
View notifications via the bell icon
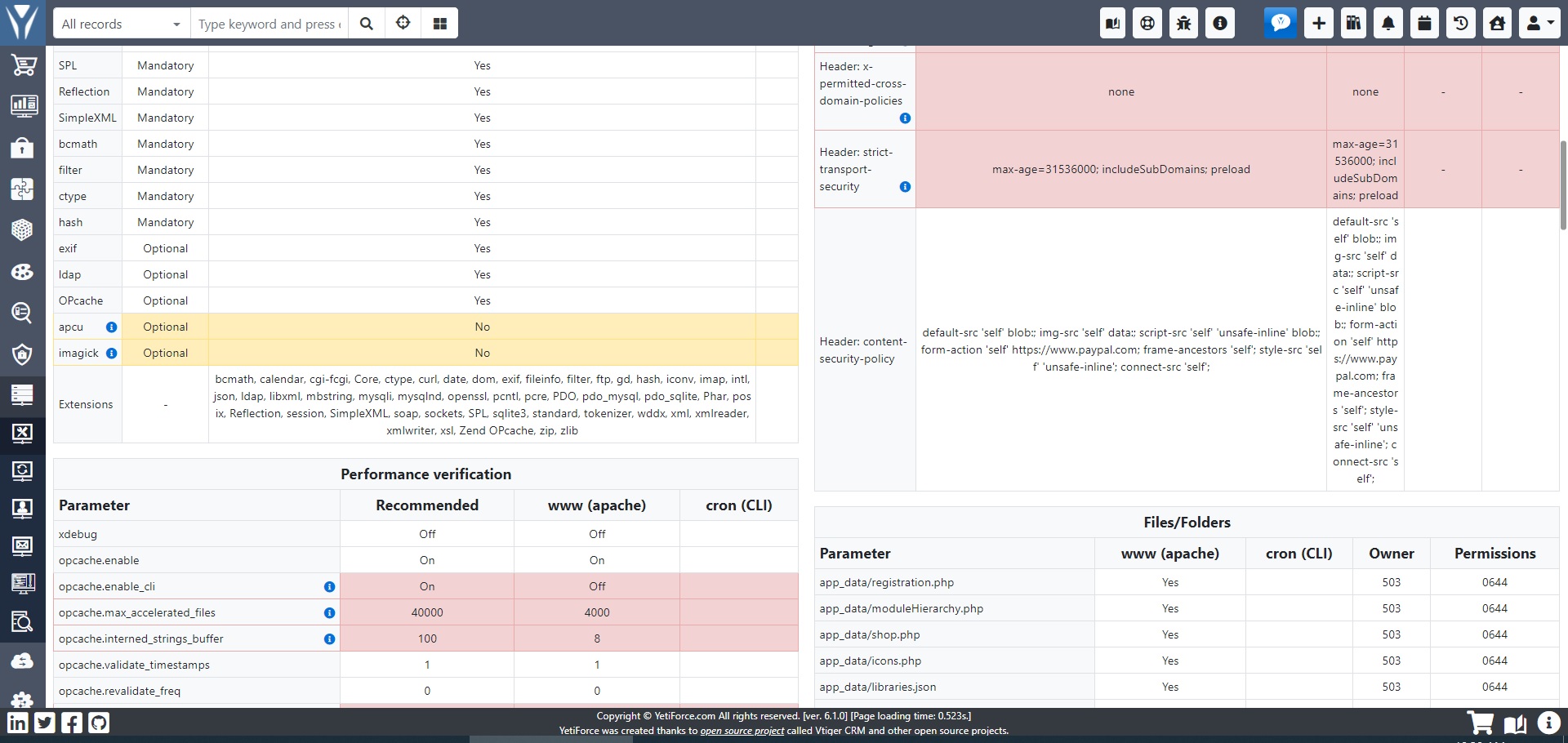tap(1388, 23)
